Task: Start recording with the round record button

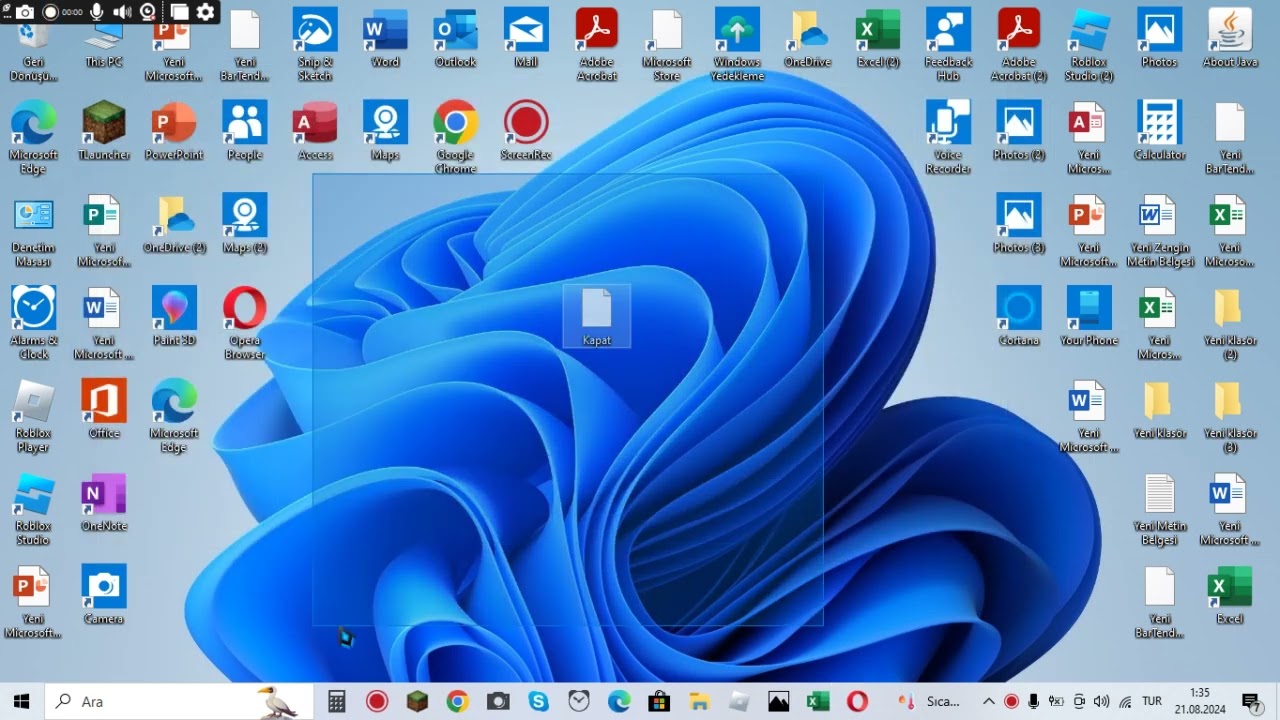Action: click(50, 12)
